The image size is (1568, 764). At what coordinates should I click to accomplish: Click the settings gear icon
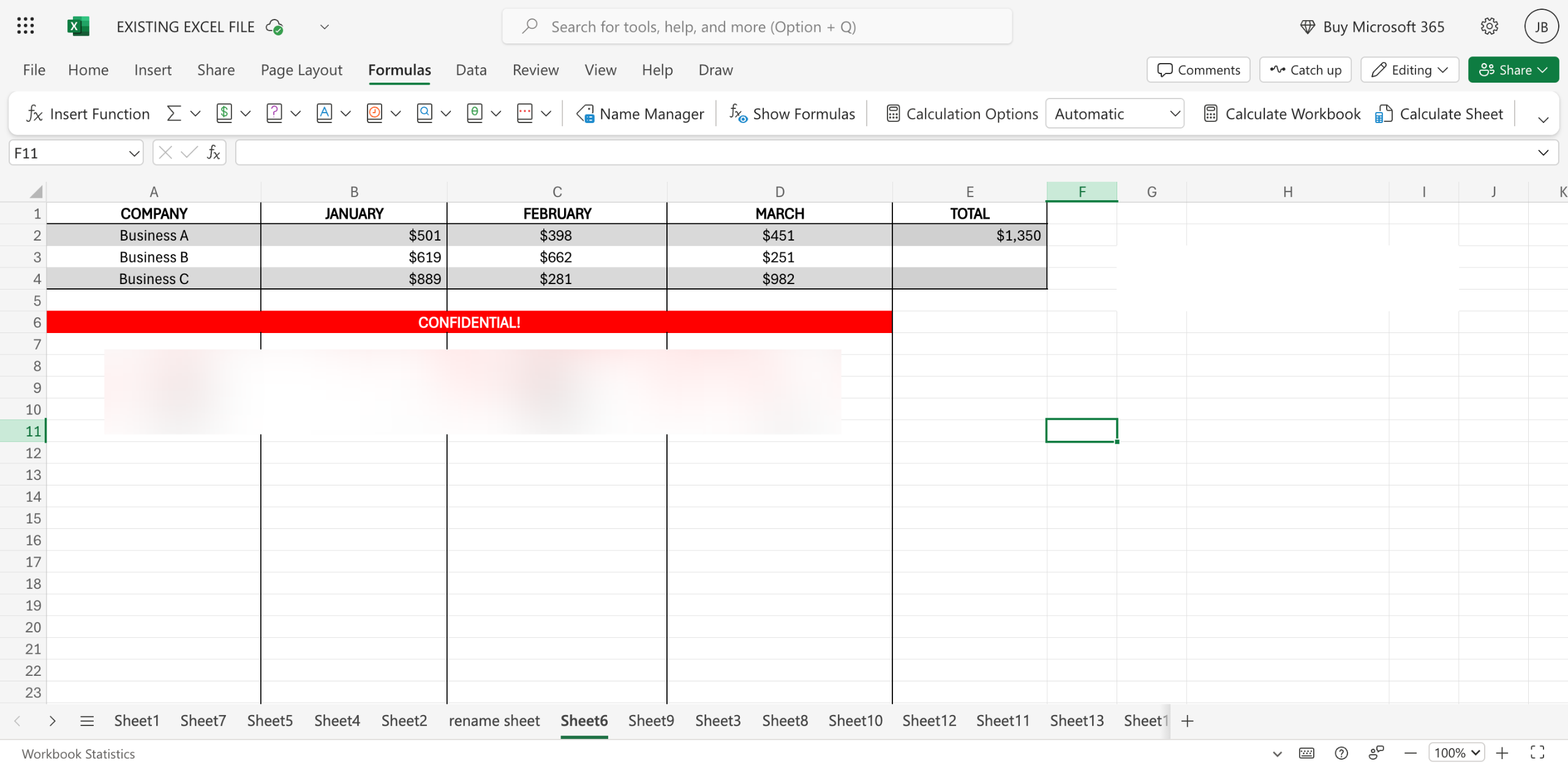(x=1489, y=27)
